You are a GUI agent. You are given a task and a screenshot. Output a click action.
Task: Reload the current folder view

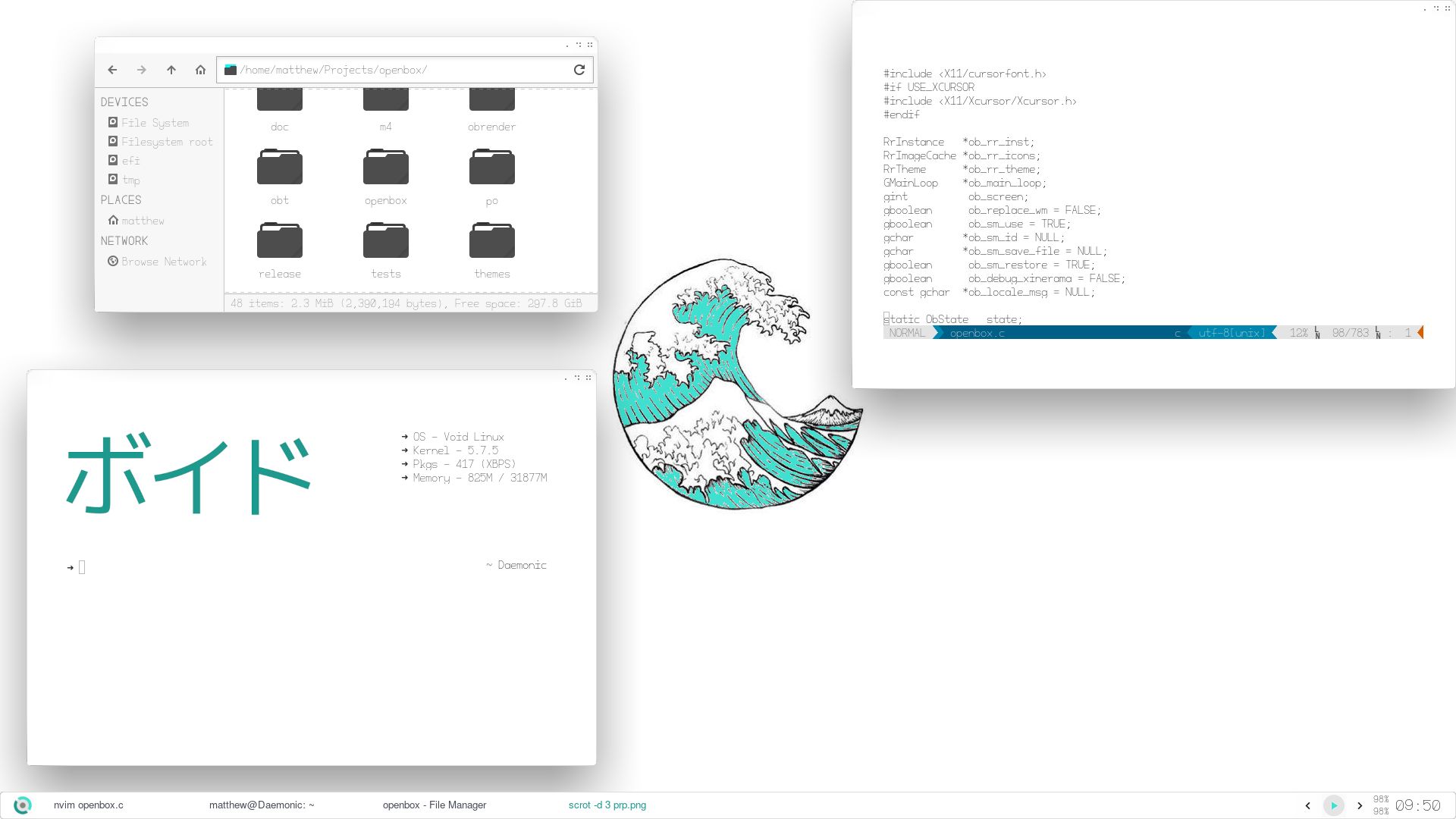click(x=579, y=70)
